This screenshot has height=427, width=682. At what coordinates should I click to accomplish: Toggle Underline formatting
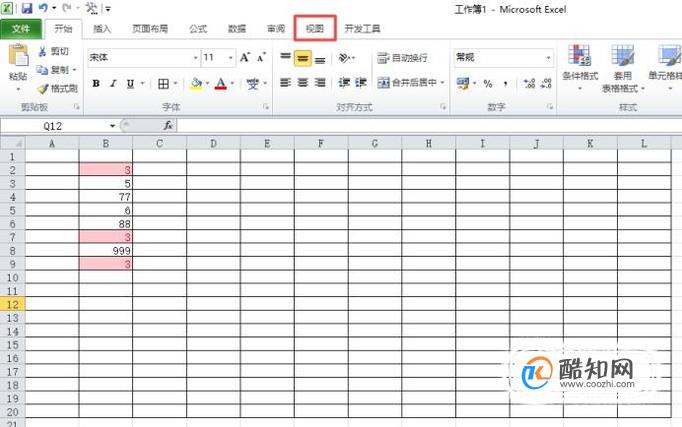130,83
